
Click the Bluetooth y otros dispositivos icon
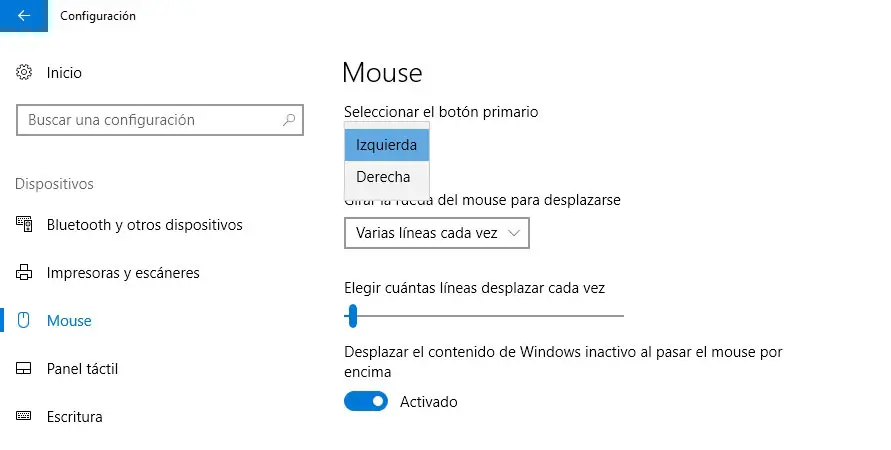pyautogui.click(x=25, y=225)
